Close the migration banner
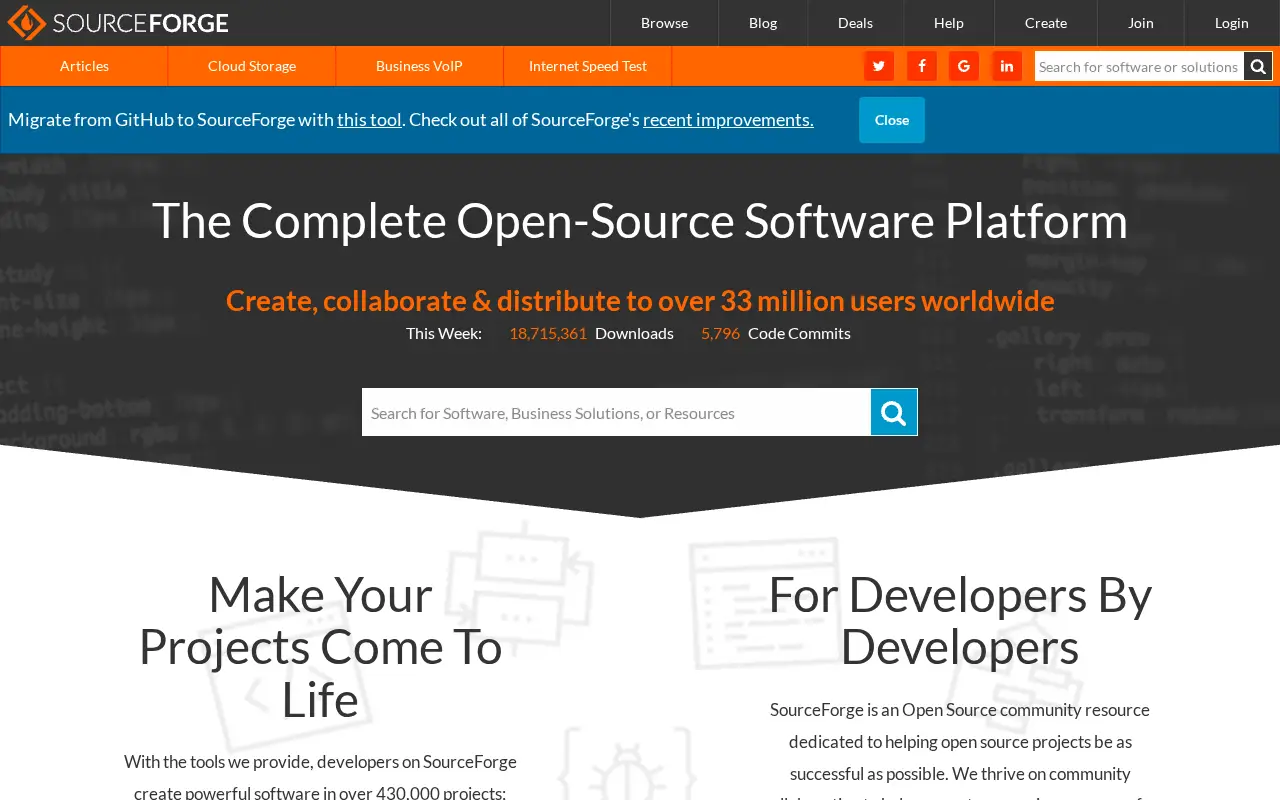The width and height of the screenshot is (1280, 800). (x=892, y=120)
